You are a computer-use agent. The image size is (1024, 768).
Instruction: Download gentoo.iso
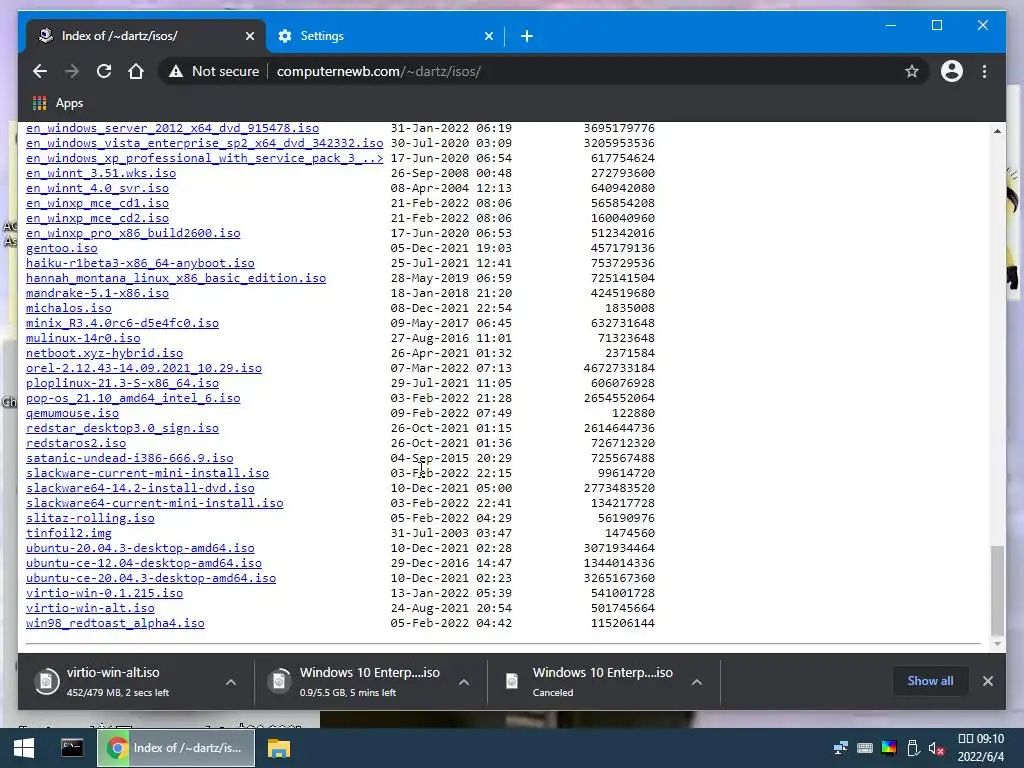pos(61,248)
